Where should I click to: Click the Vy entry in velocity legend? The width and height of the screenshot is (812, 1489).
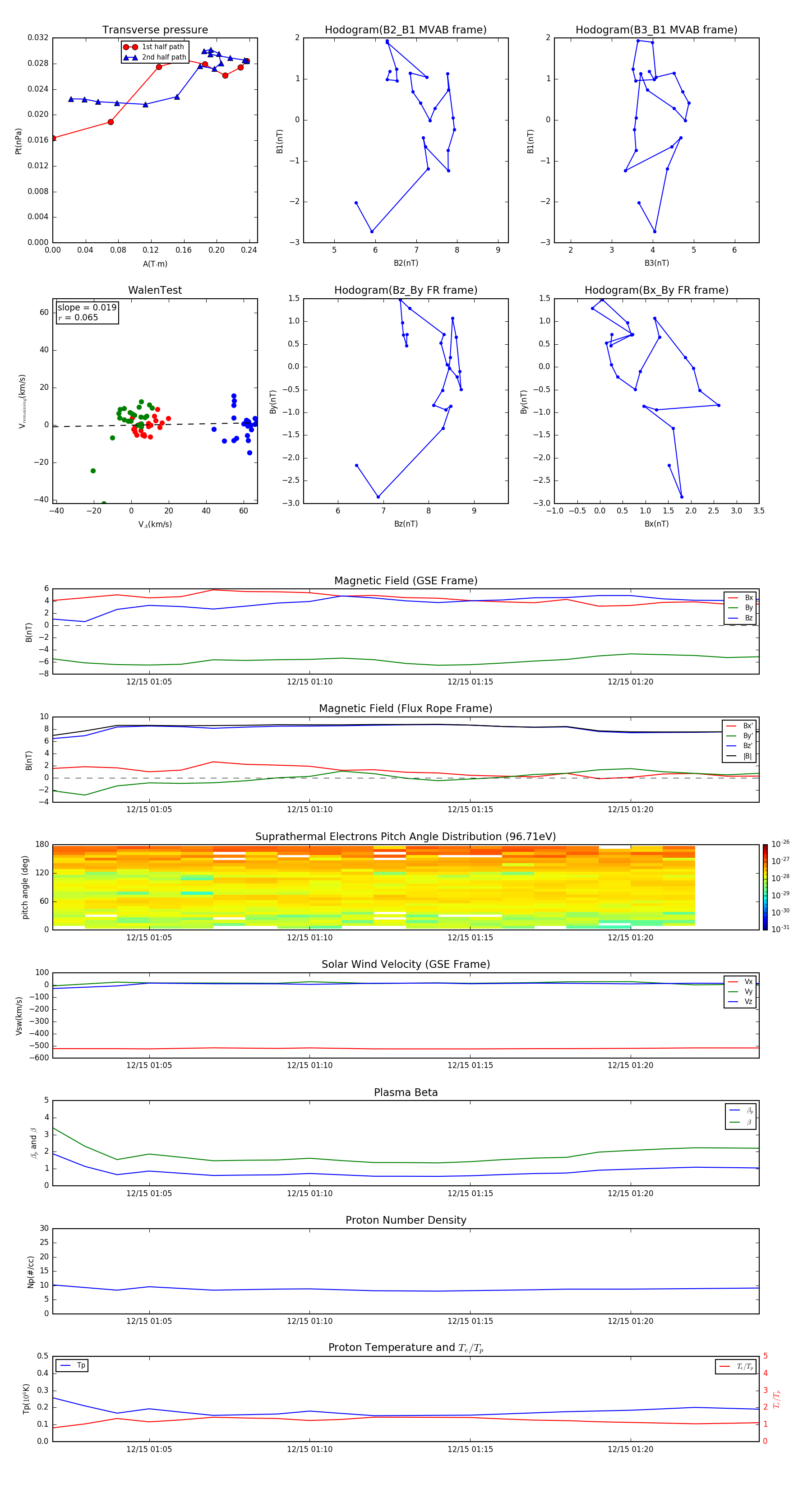[740, 992]
